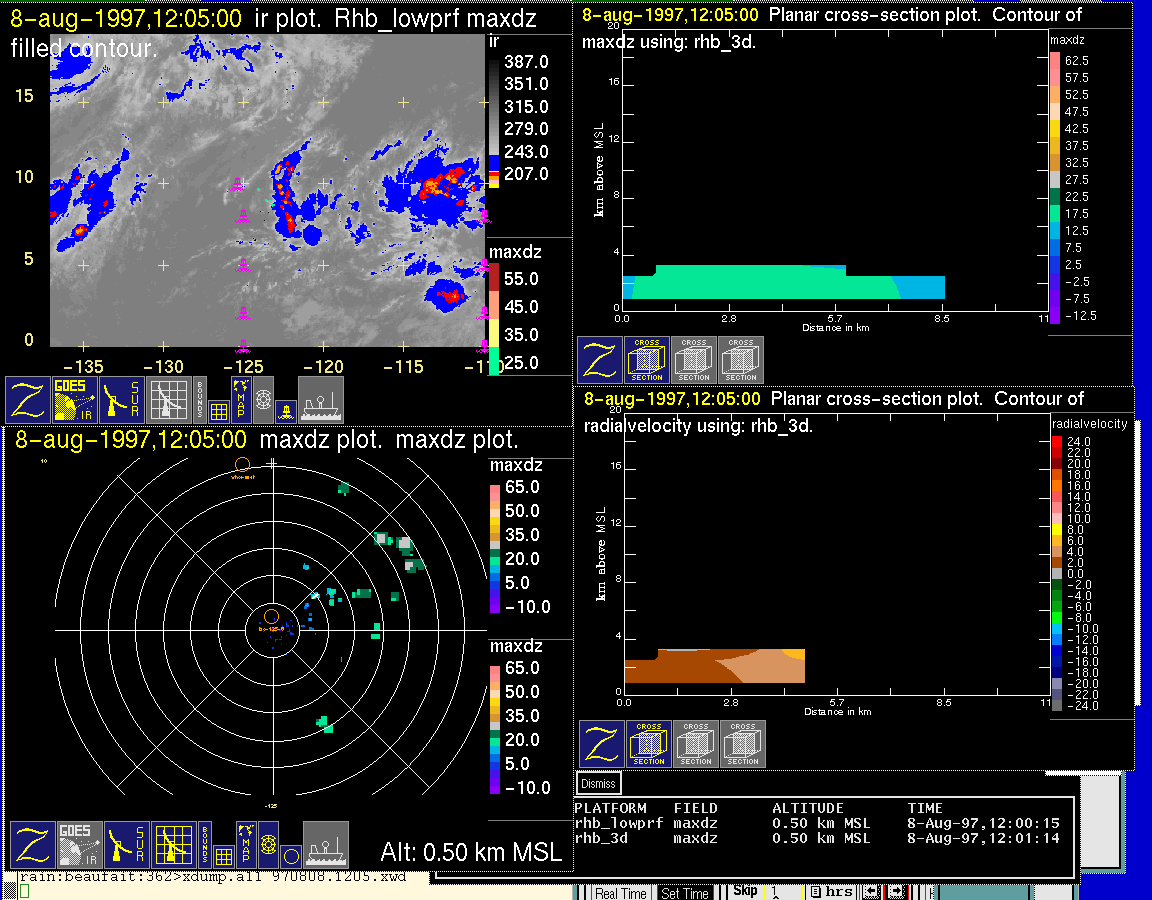Click the gray GOES IR icon under maxdz plot
Image resolution: width=1152 pixels, height=900 pixels.
[x=80, y=844]
